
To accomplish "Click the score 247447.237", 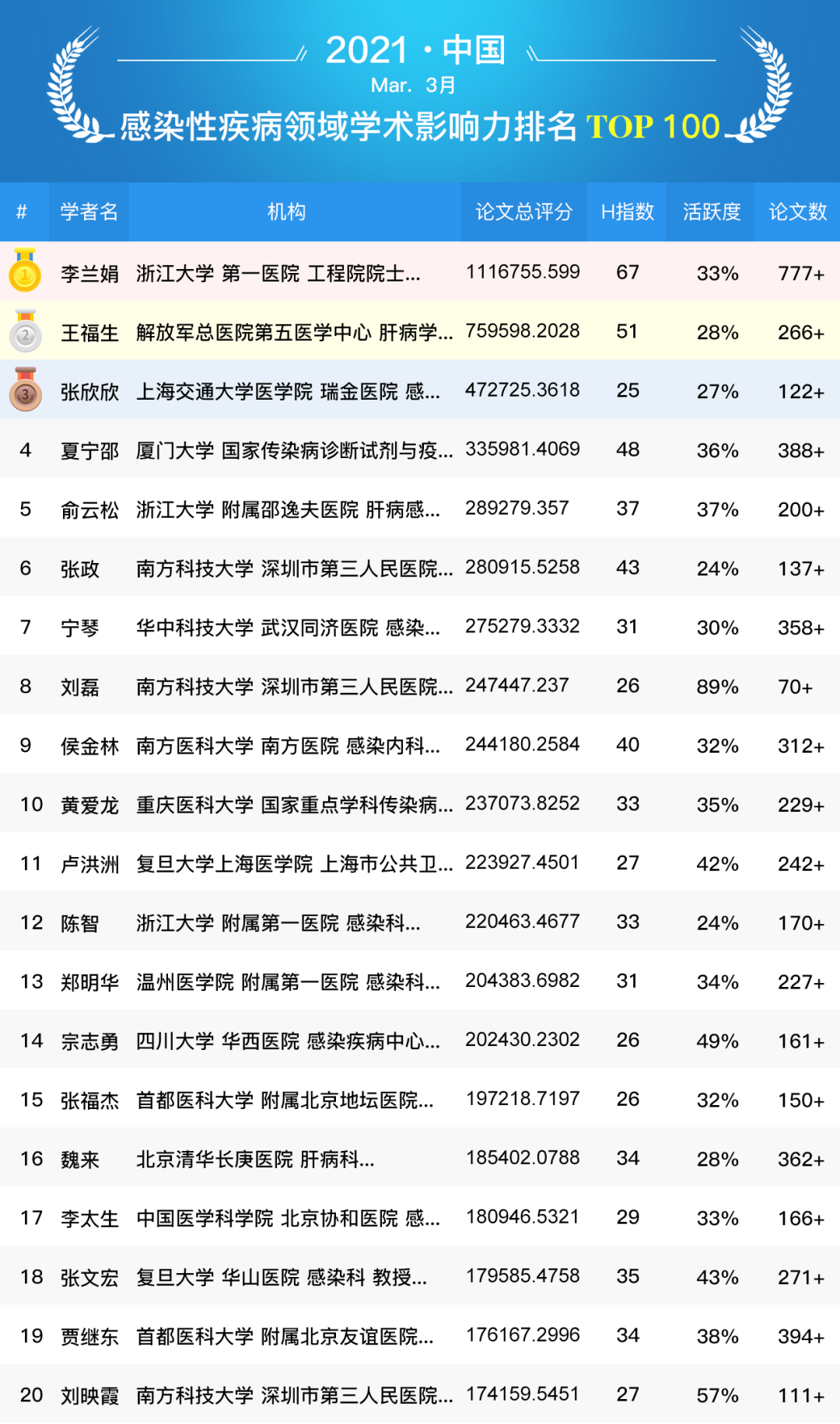I will pyautogui.click(x=517, y=686).
